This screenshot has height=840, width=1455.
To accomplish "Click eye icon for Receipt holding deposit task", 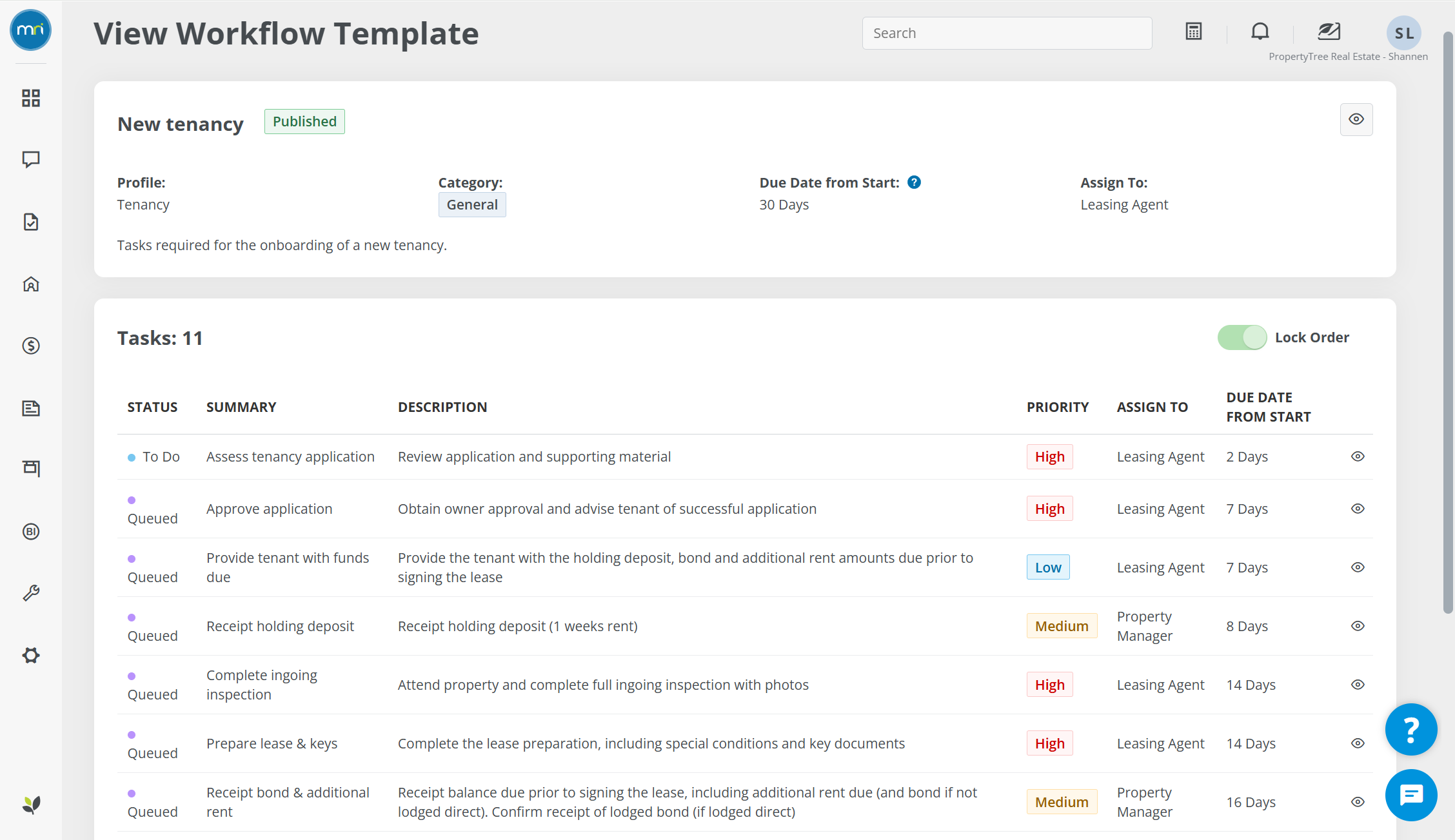I will 1358,626.
